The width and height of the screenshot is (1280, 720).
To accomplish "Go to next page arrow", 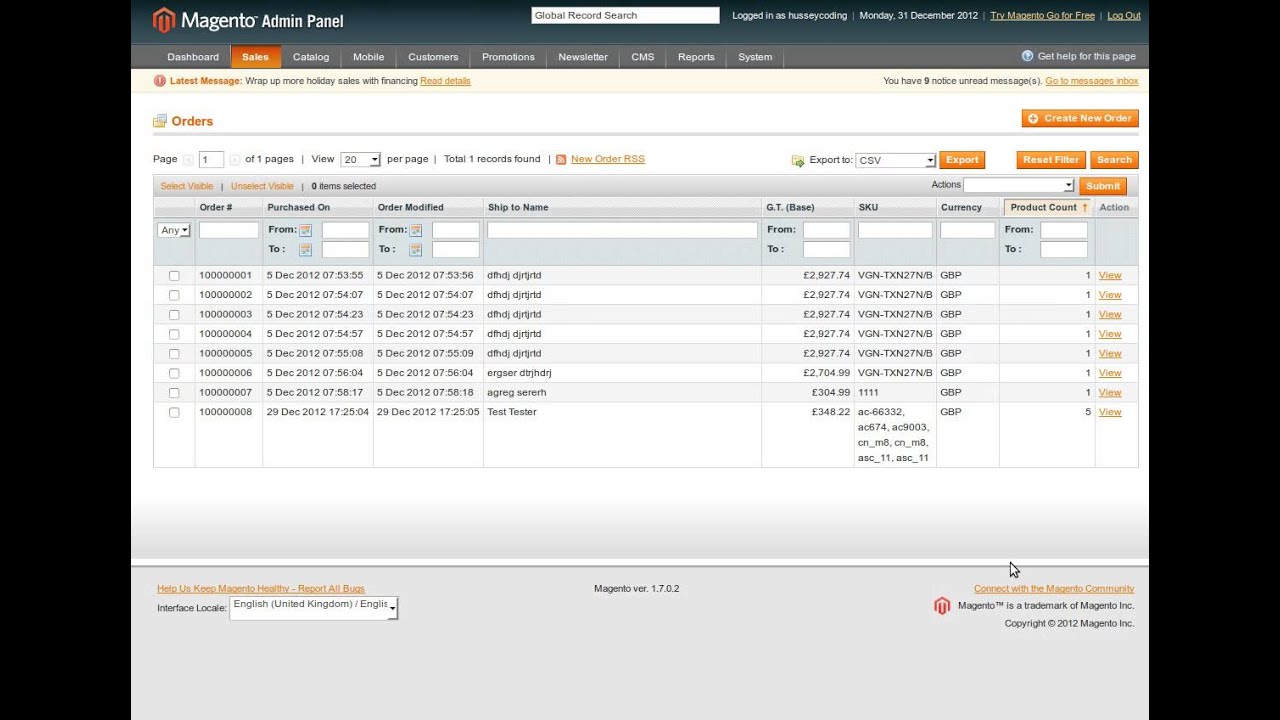I will 234,160.
